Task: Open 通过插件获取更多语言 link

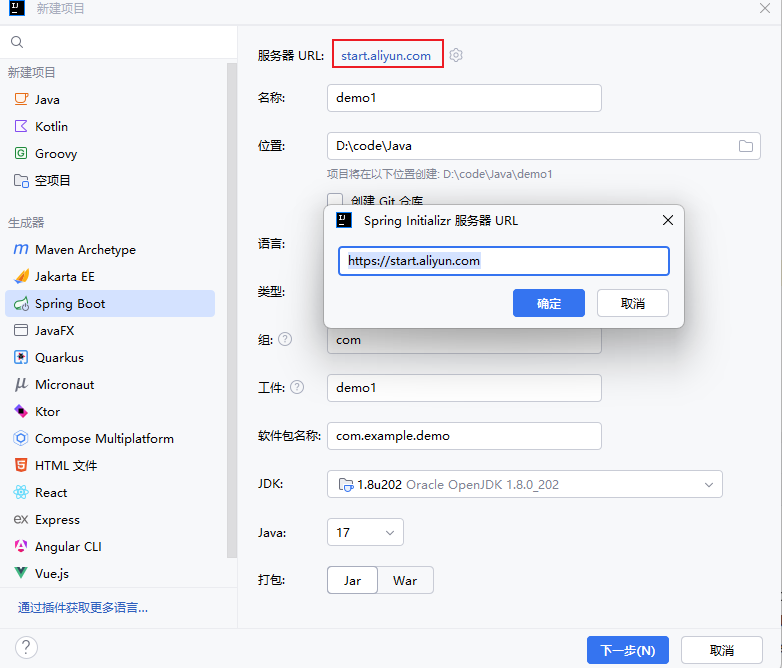Action: click(x=83, y=607)
